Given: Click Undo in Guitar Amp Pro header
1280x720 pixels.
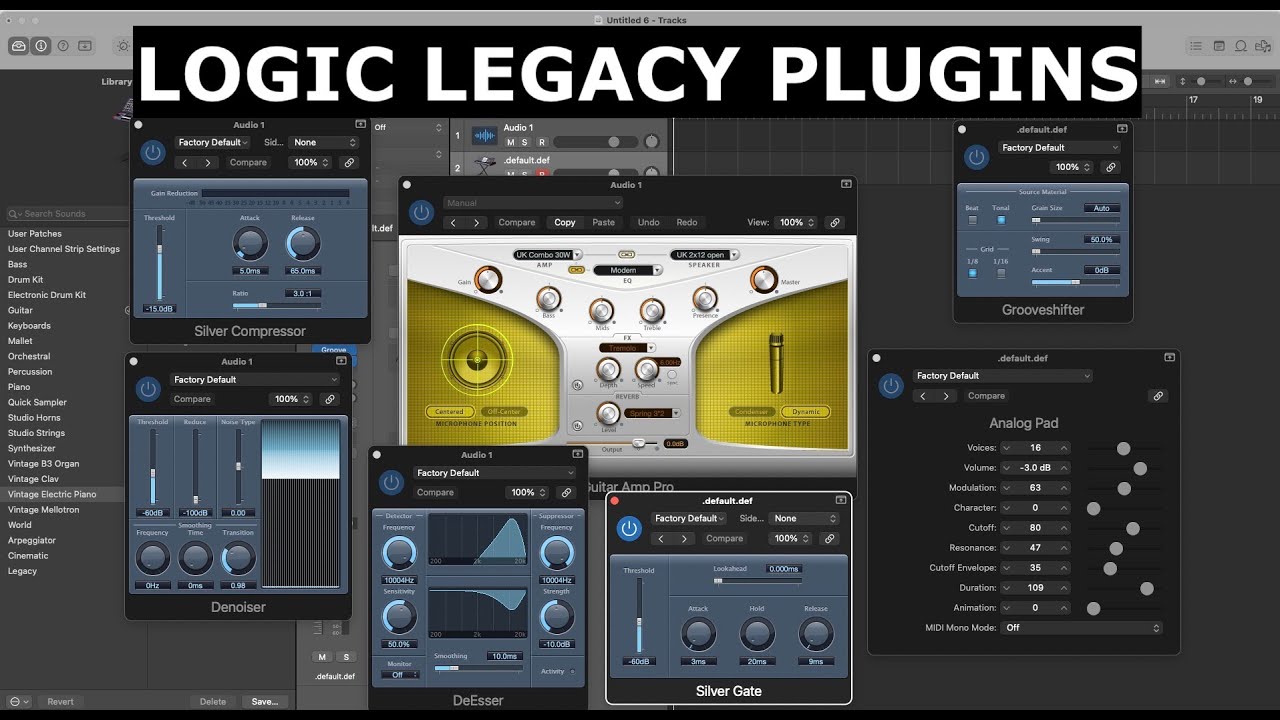Looking at the screenshot, I should [x=649, y=222].
